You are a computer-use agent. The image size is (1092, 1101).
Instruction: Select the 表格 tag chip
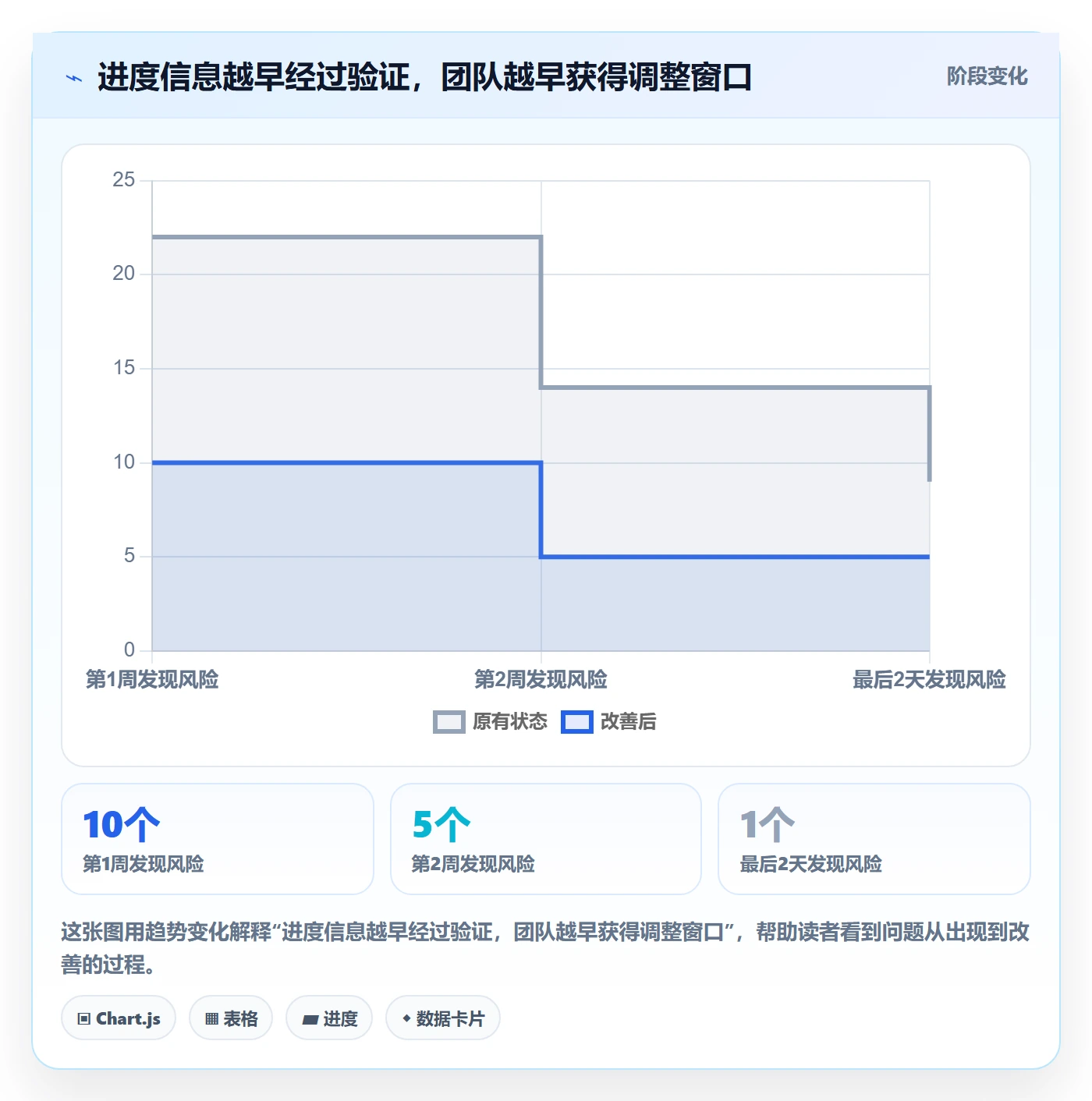tap(231, 1018)
